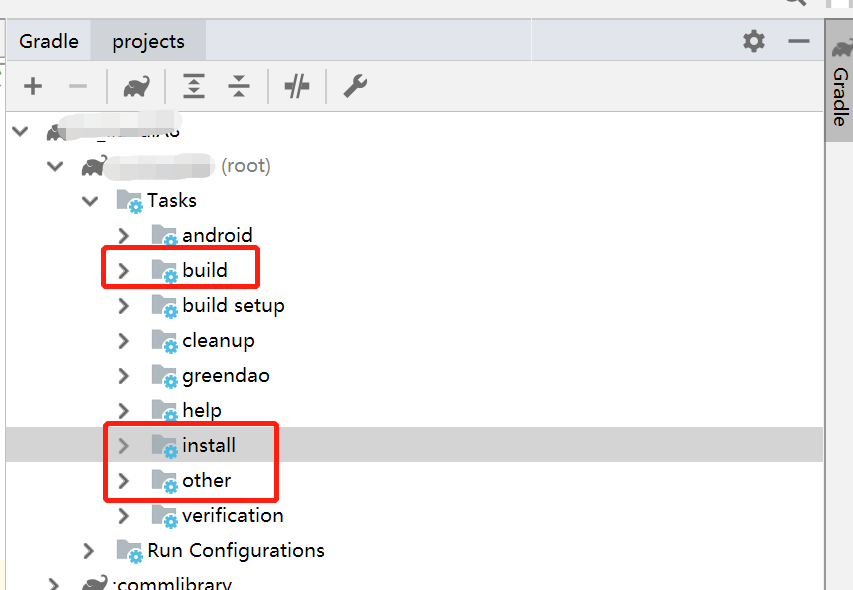Collapse the top-level project node

pos(20,131)
